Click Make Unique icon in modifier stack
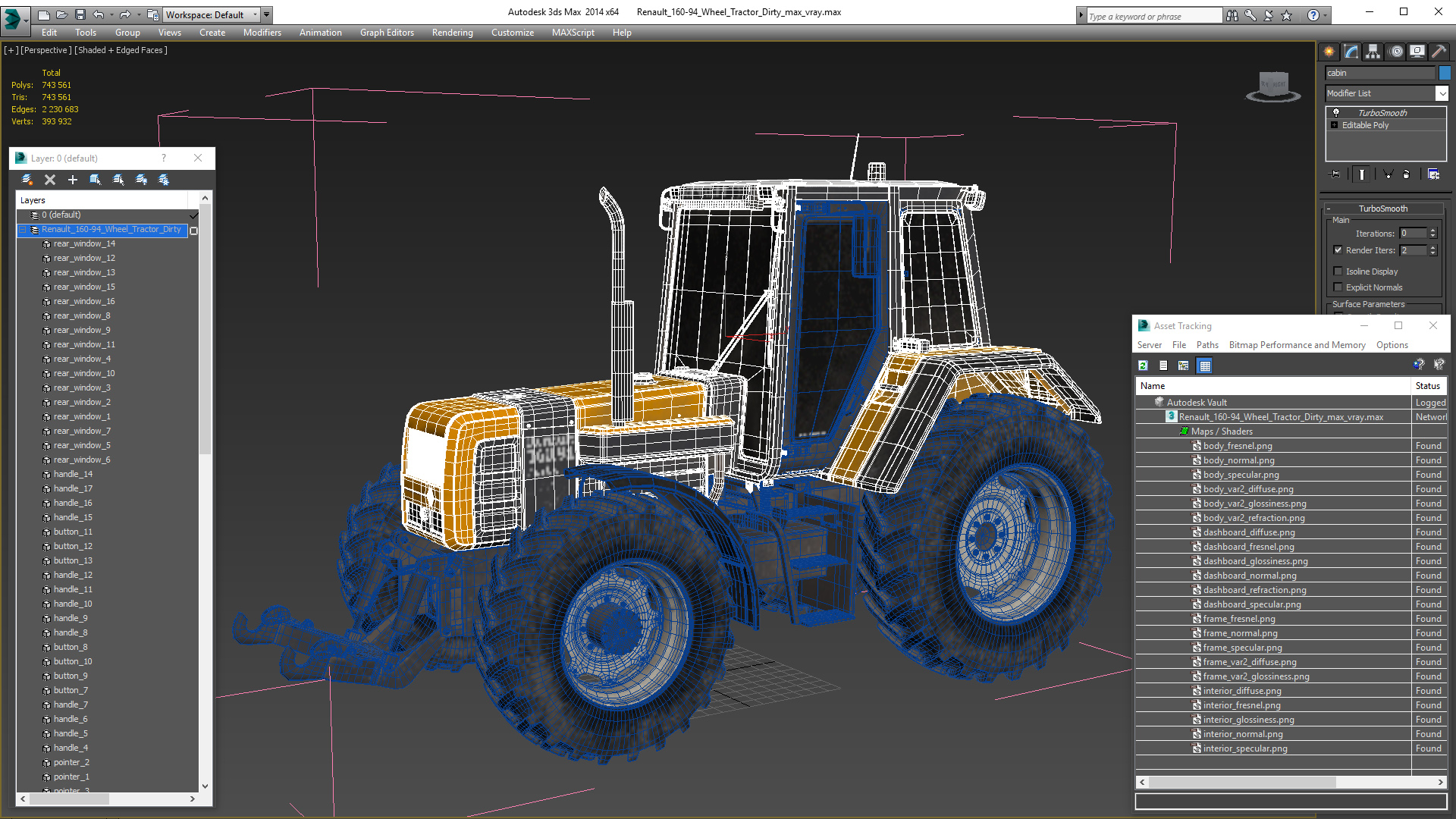This screenshot has height=819, width=1456. tap(1388, 174)
